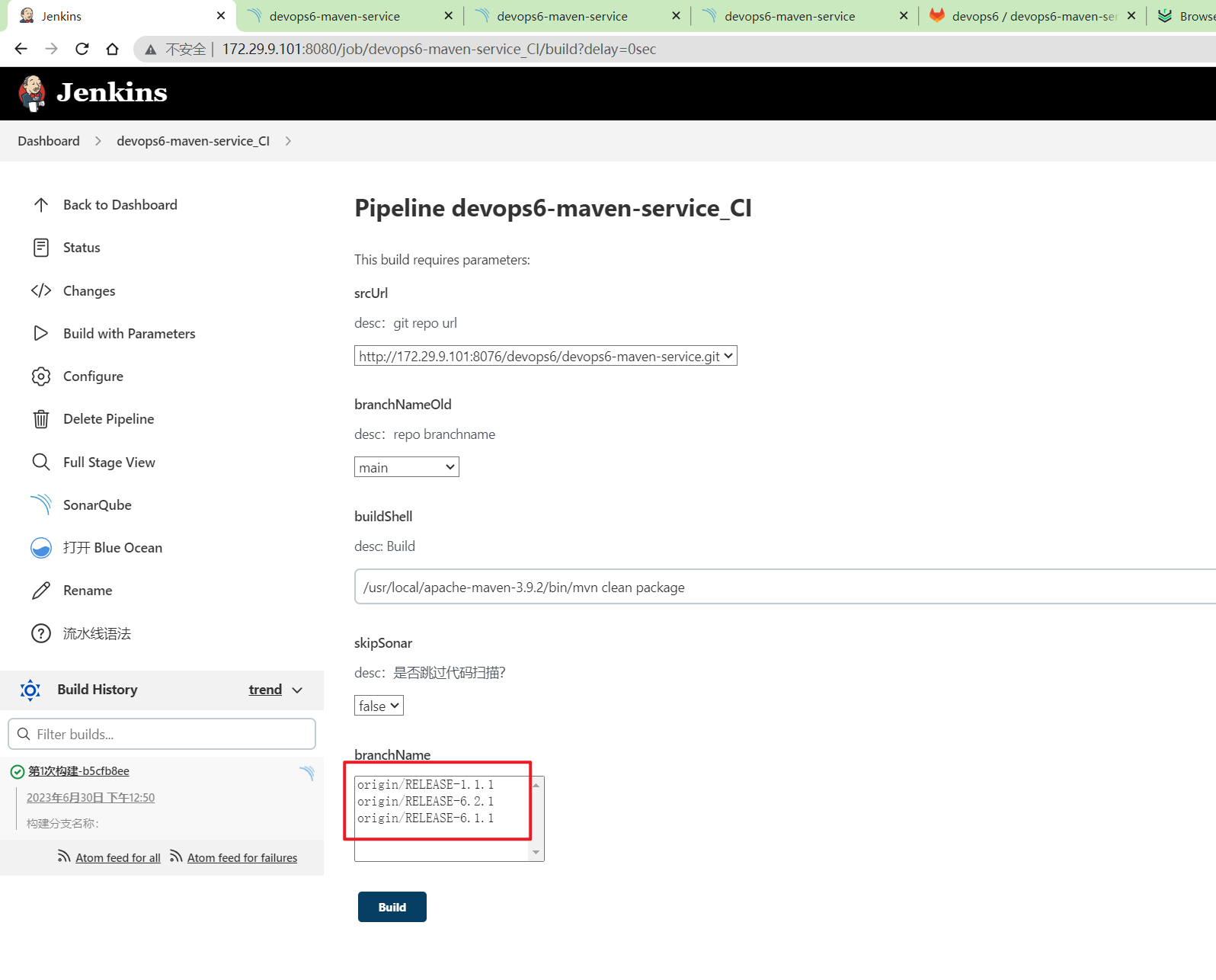Select origin/RELEASE-6.1.1 in branchName list
The image size is (1216, 980).
(x=426, y=818)
